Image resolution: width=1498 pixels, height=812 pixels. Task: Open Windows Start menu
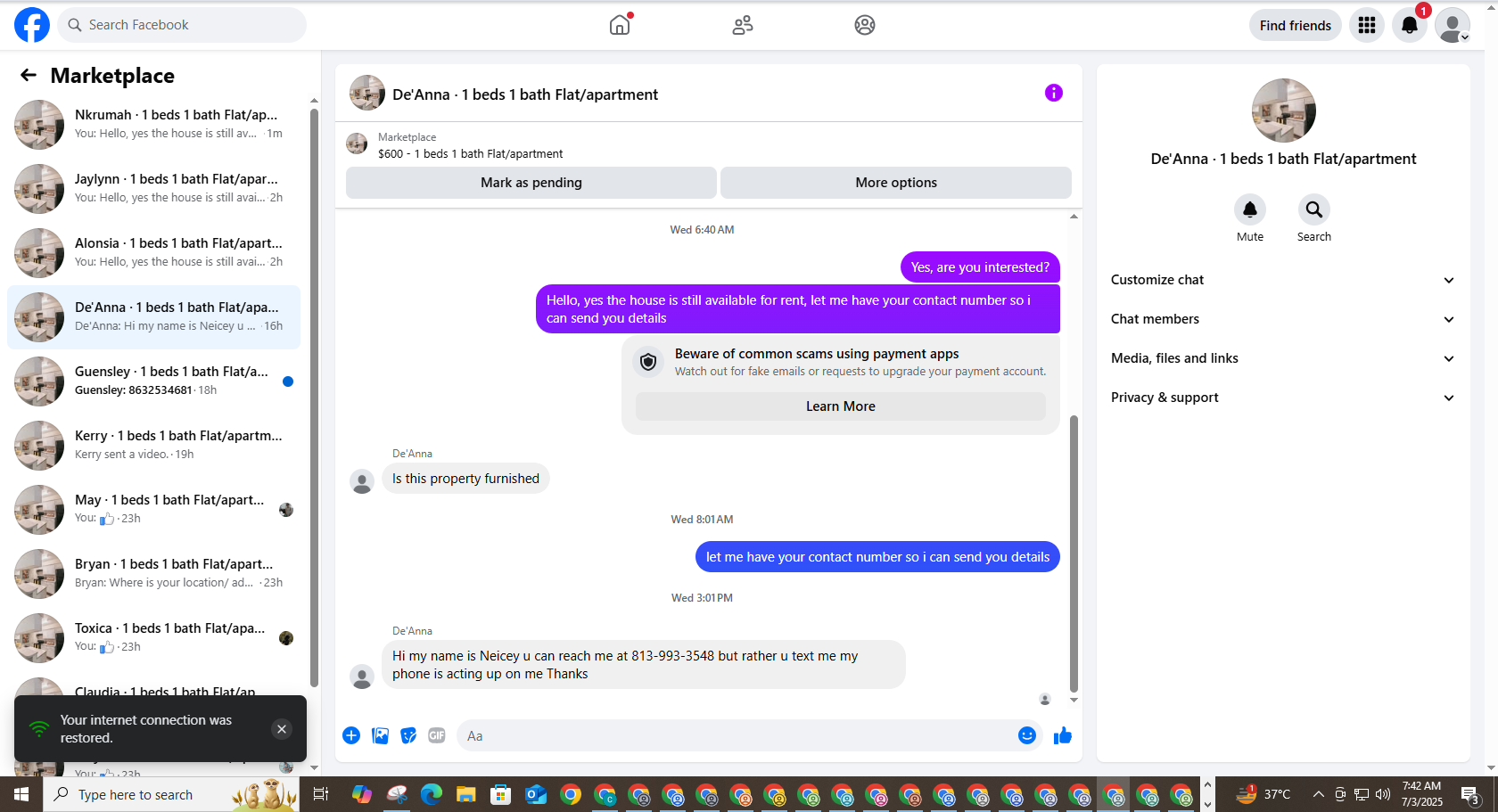[21, 794]
